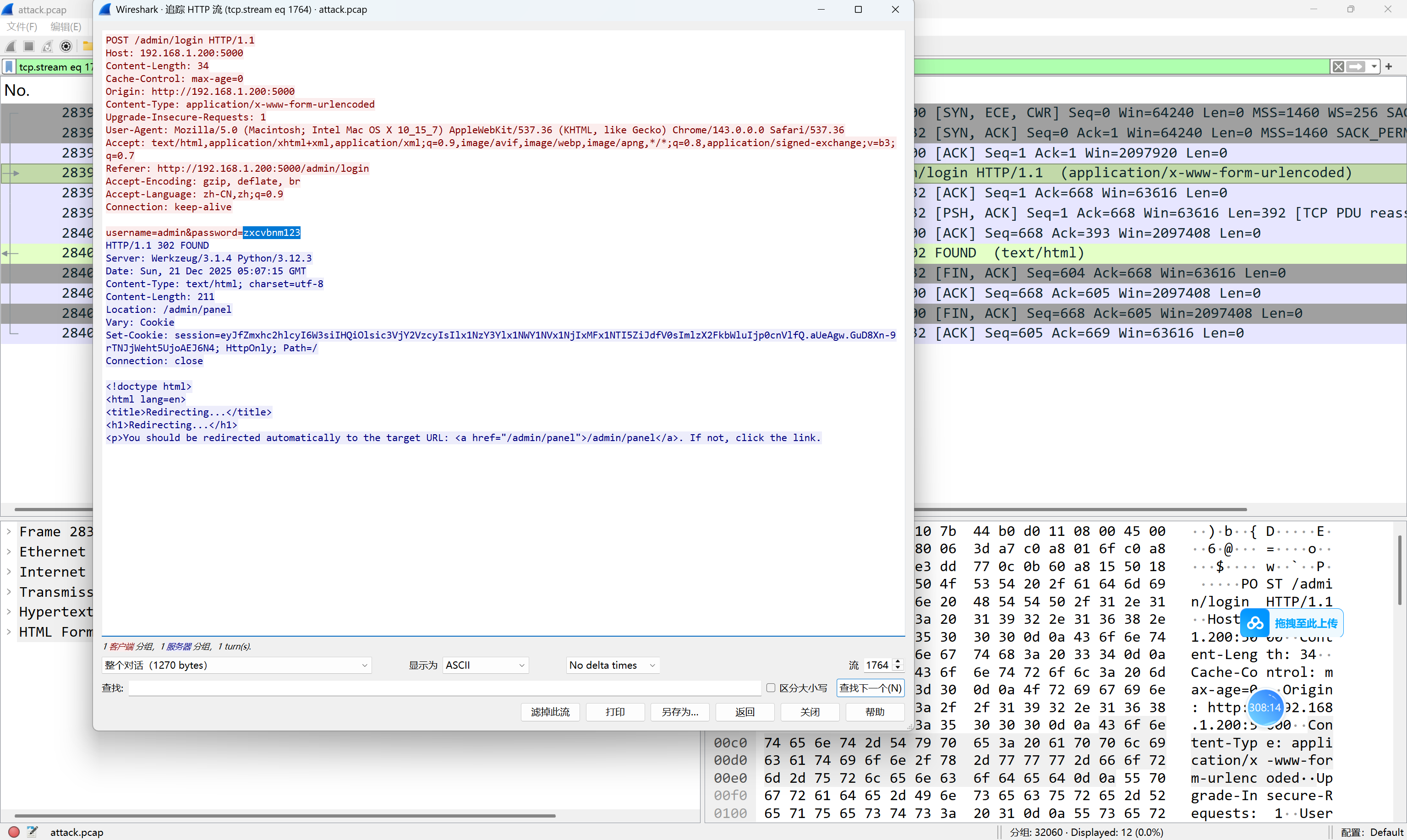Screen dimensions: 1407x840
Task: Select the [SYN, ACK] Seq=0 Ack=1 packet row
Action: coord(1160,132)
